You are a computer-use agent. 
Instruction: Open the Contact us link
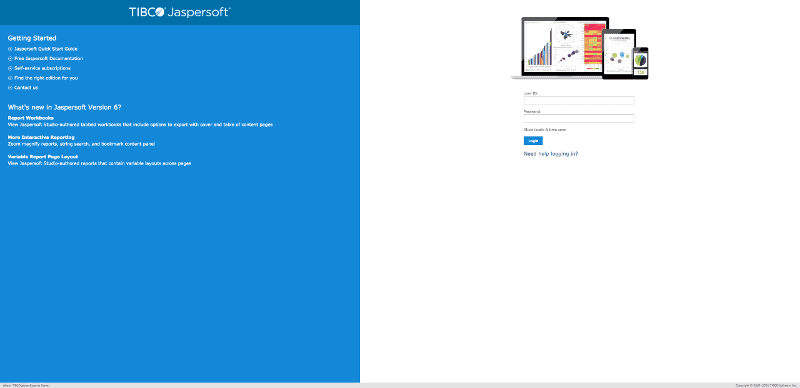(26, 88)
